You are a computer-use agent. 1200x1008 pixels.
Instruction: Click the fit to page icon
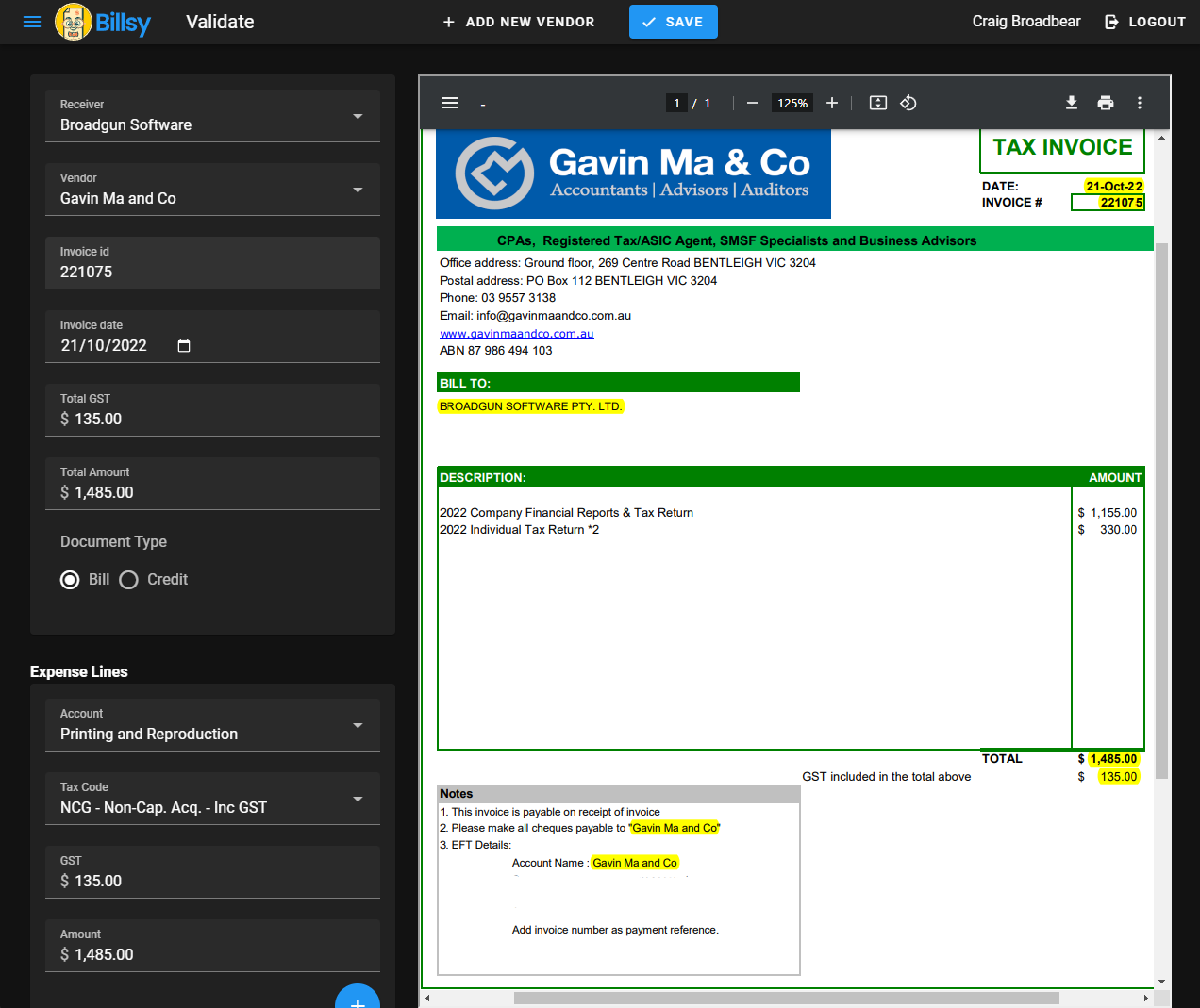tap(878, 103)
